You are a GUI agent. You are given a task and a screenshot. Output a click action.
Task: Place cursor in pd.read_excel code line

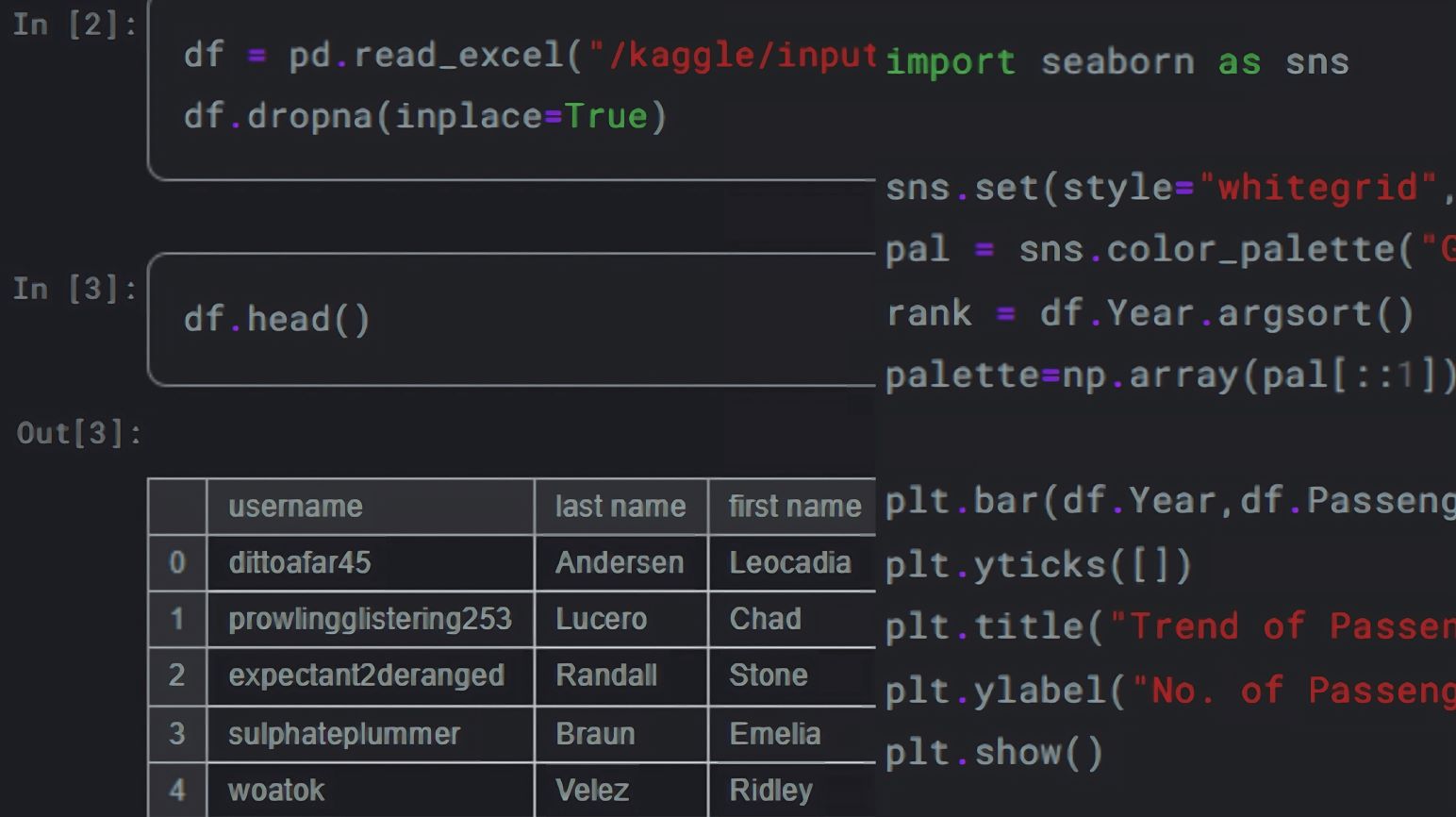[530, 55]
